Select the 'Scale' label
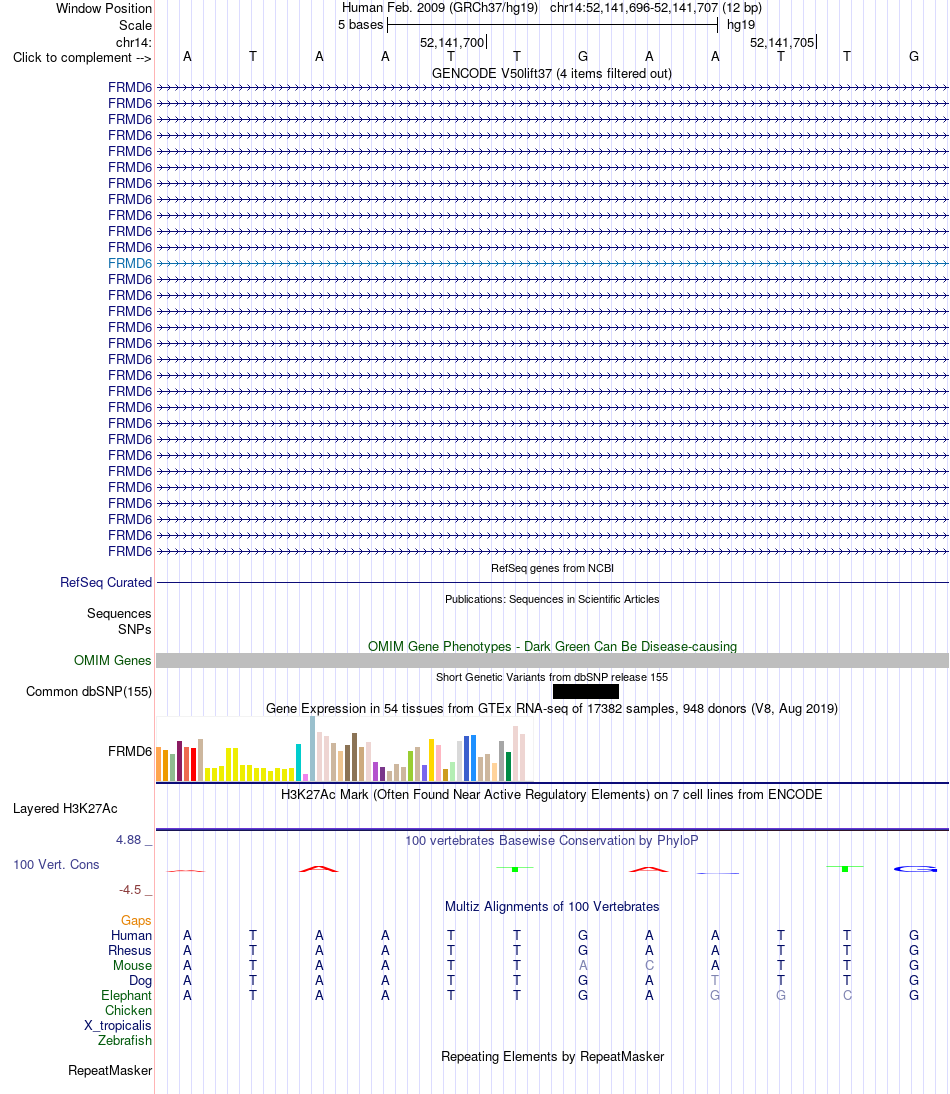The image size is (950, 1094). 135,25
